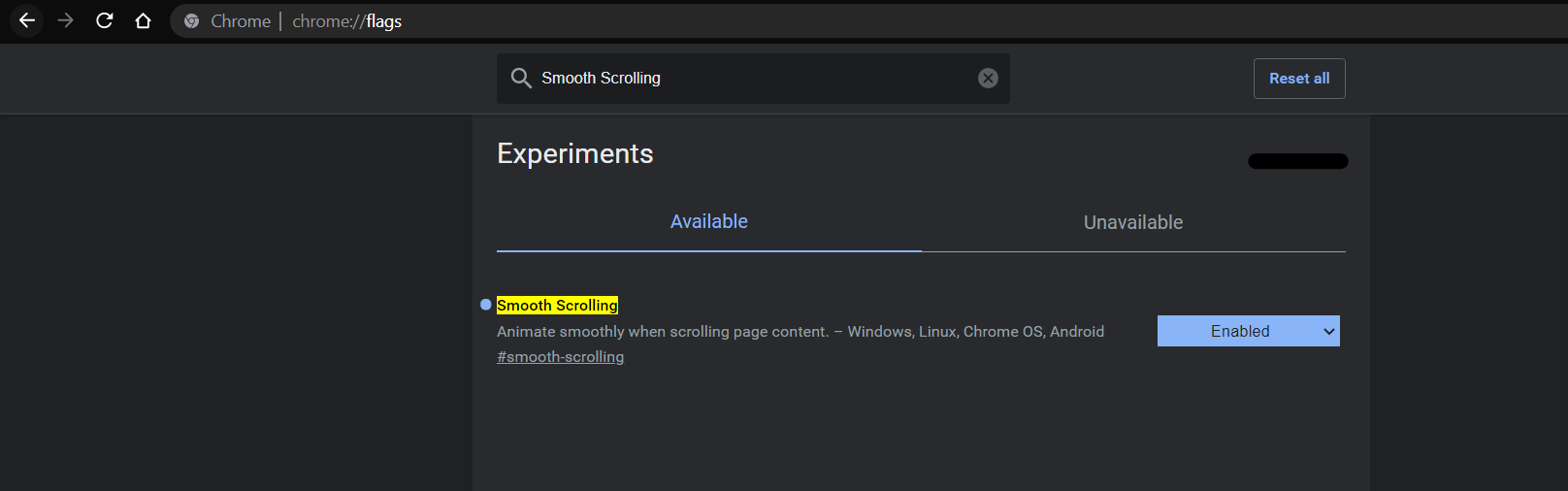
Task: Click the chrome://flags address bar
Action: point(868,21)
